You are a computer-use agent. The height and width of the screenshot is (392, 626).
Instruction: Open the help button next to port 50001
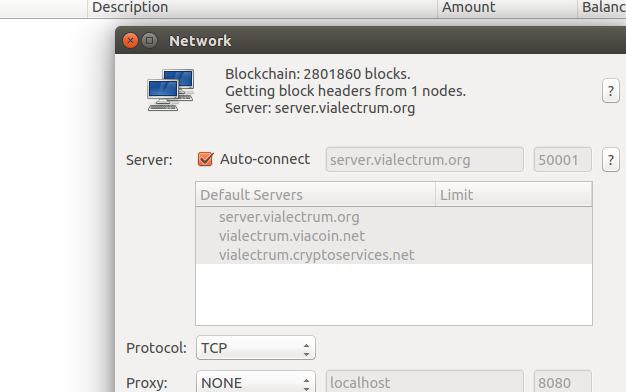click(x=610, y=160)
